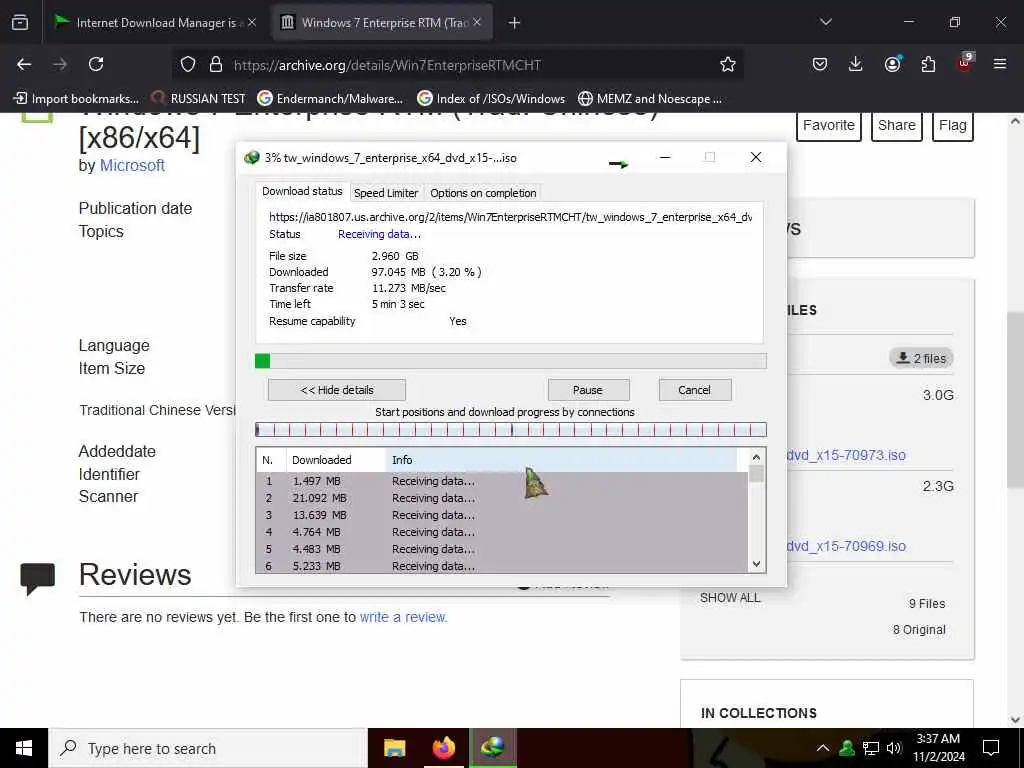
Task: Click SHOW ALL files link
Action: 730,598
